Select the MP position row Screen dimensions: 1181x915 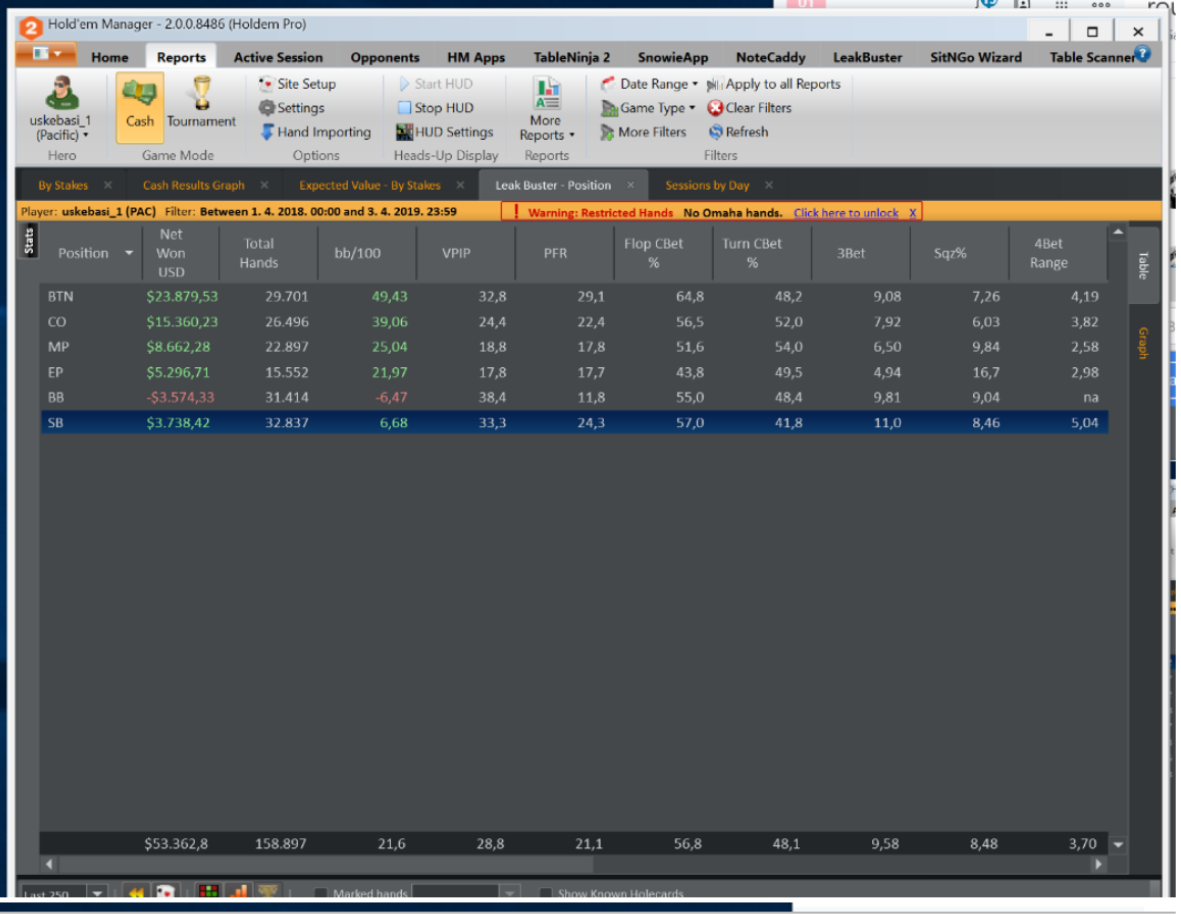[574, 347]
